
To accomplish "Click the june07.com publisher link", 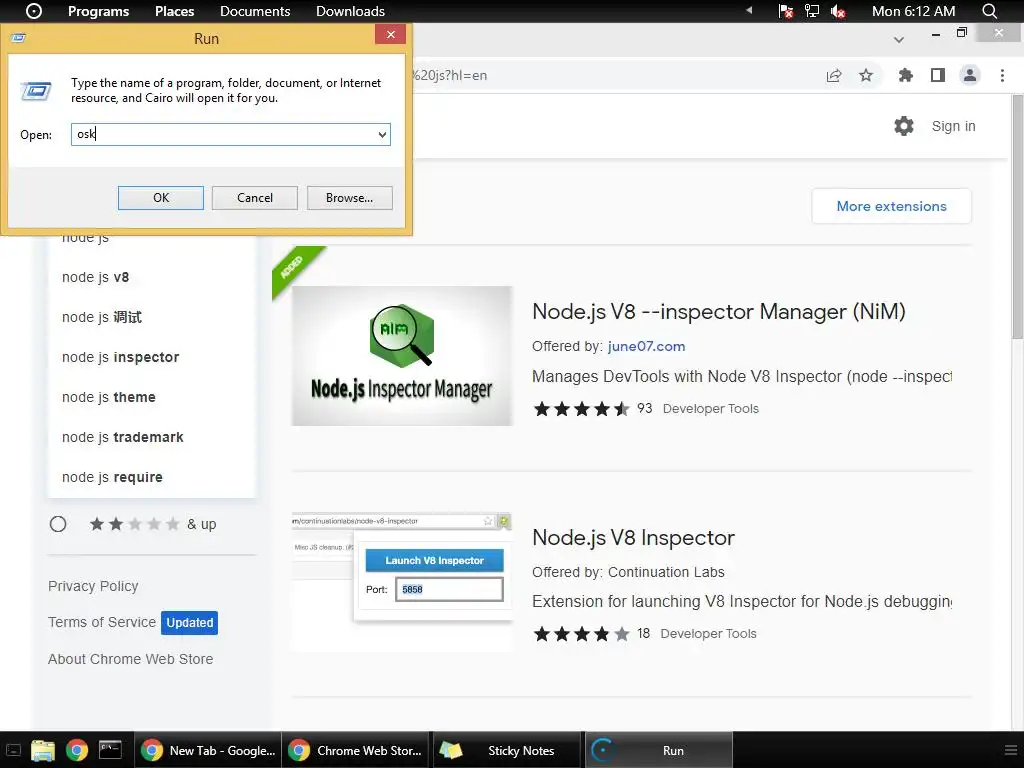I will 646,346.
